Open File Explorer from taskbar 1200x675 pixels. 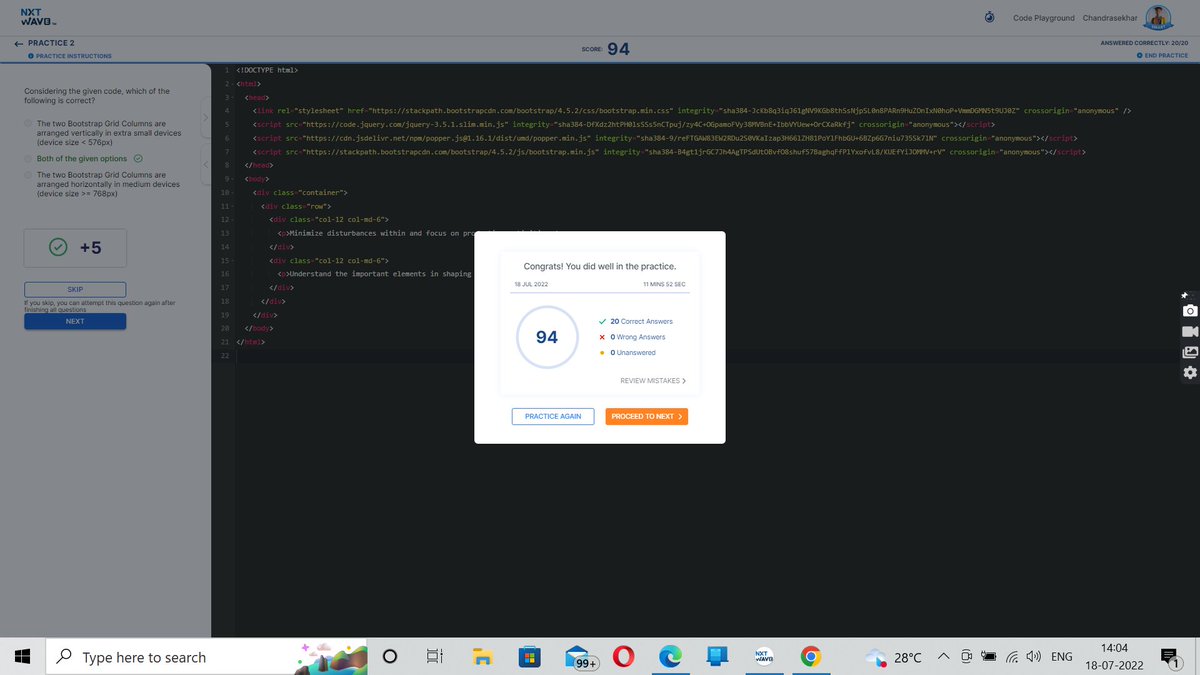tap(483, 657)
